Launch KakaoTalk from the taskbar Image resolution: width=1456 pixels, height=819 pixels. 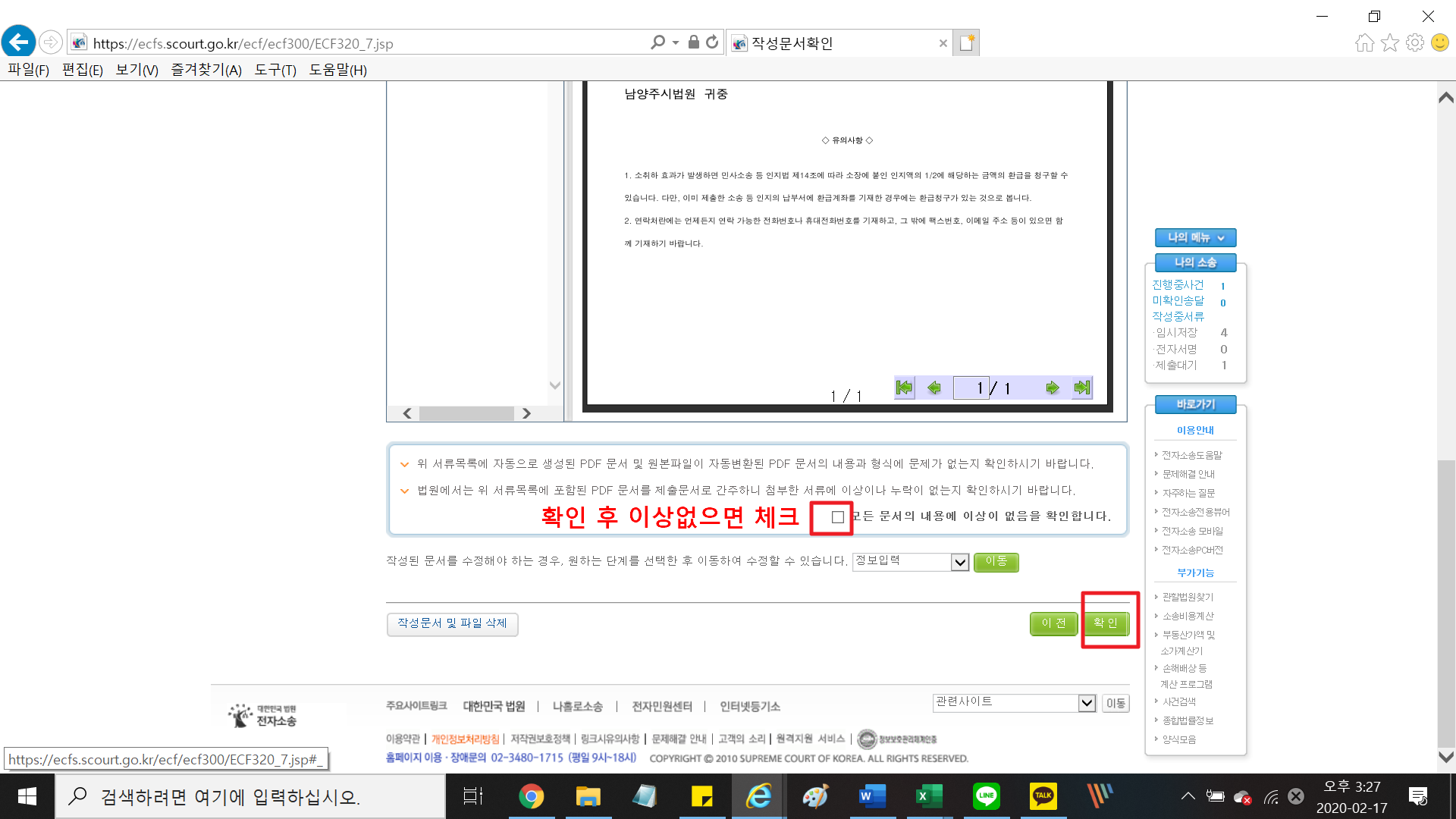(x=1043, y=796)
